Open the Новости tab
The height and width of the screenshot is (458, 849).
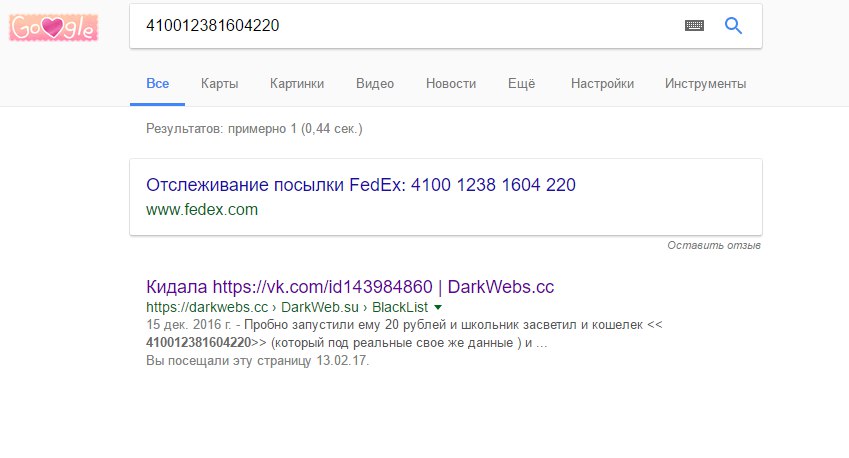click(450, 83)
